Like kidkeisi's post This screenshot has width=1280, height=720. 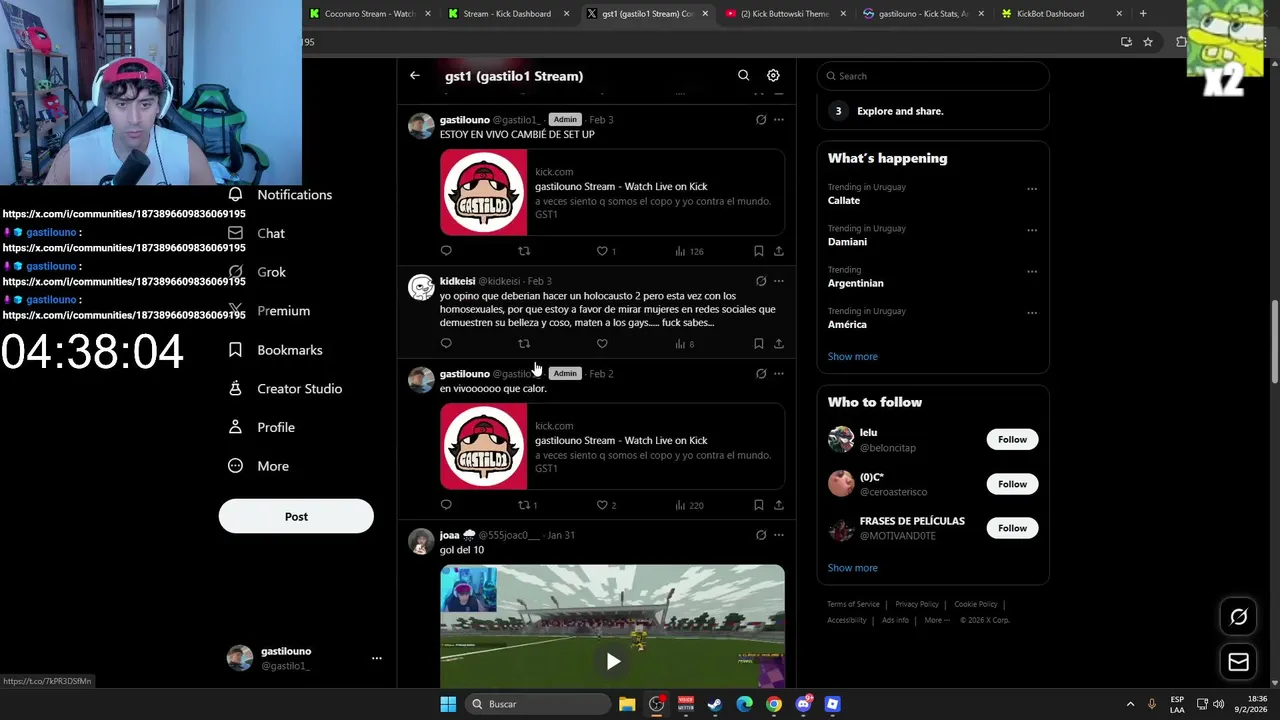(602, 344)
